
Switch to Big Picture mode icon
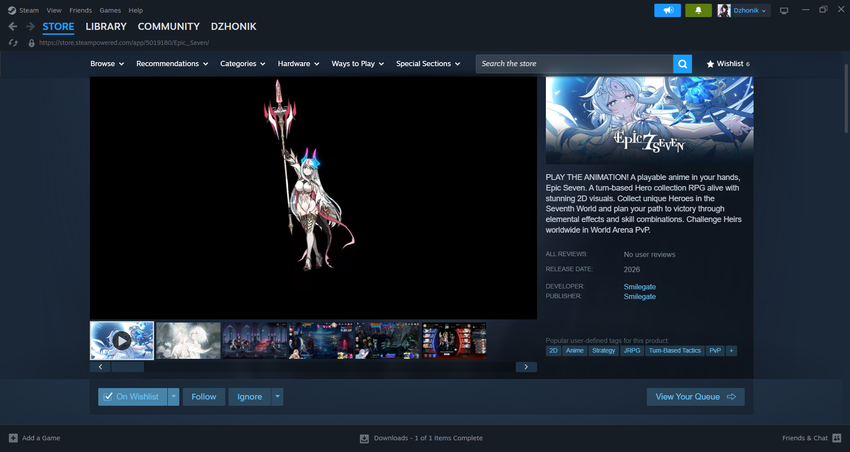pos(784,11)
